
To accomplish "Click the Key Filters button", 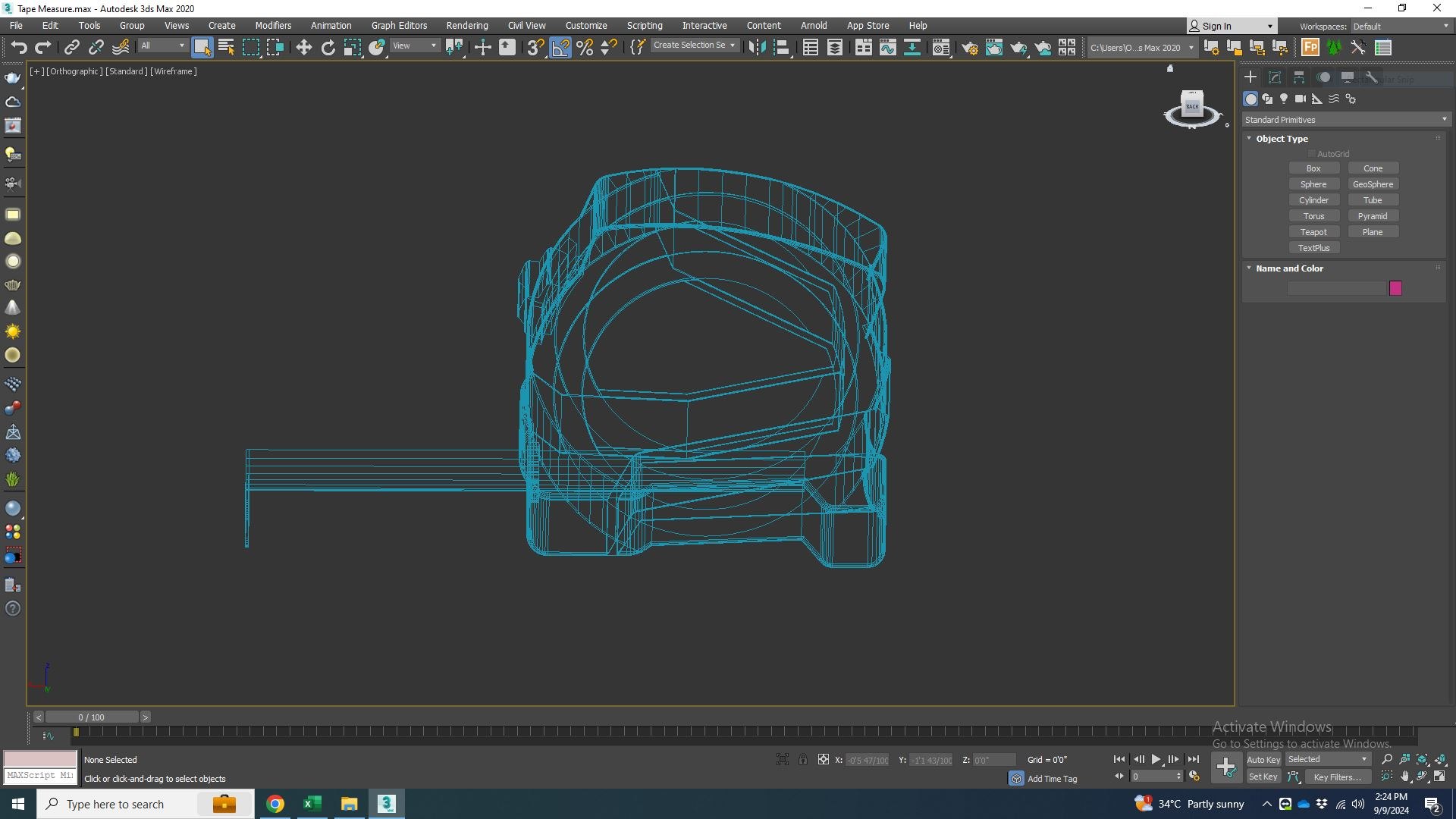I will click(x=1337, y=777).
